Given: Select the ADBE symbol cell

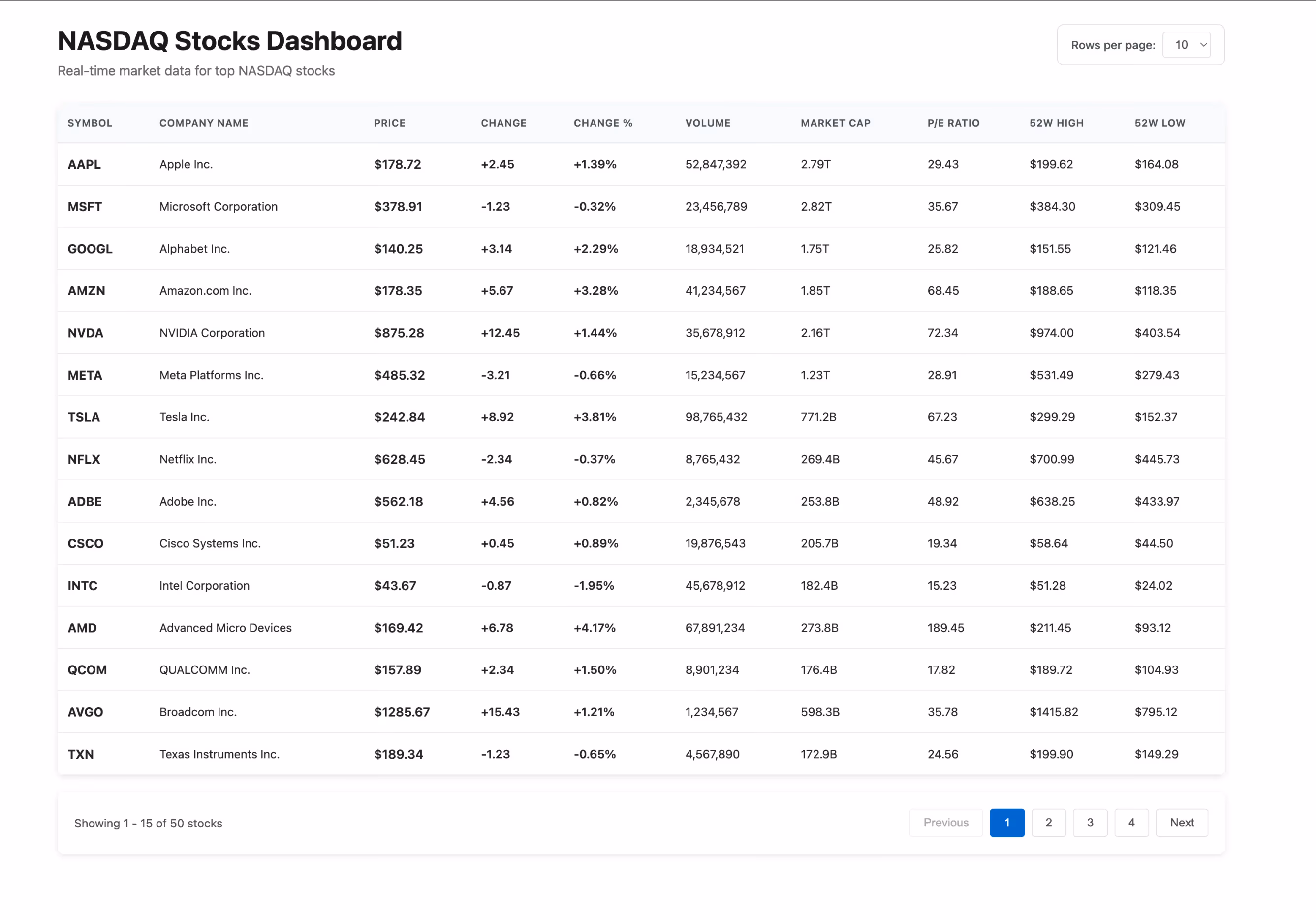Looking at the screenshot, I should tap(85, 502).
